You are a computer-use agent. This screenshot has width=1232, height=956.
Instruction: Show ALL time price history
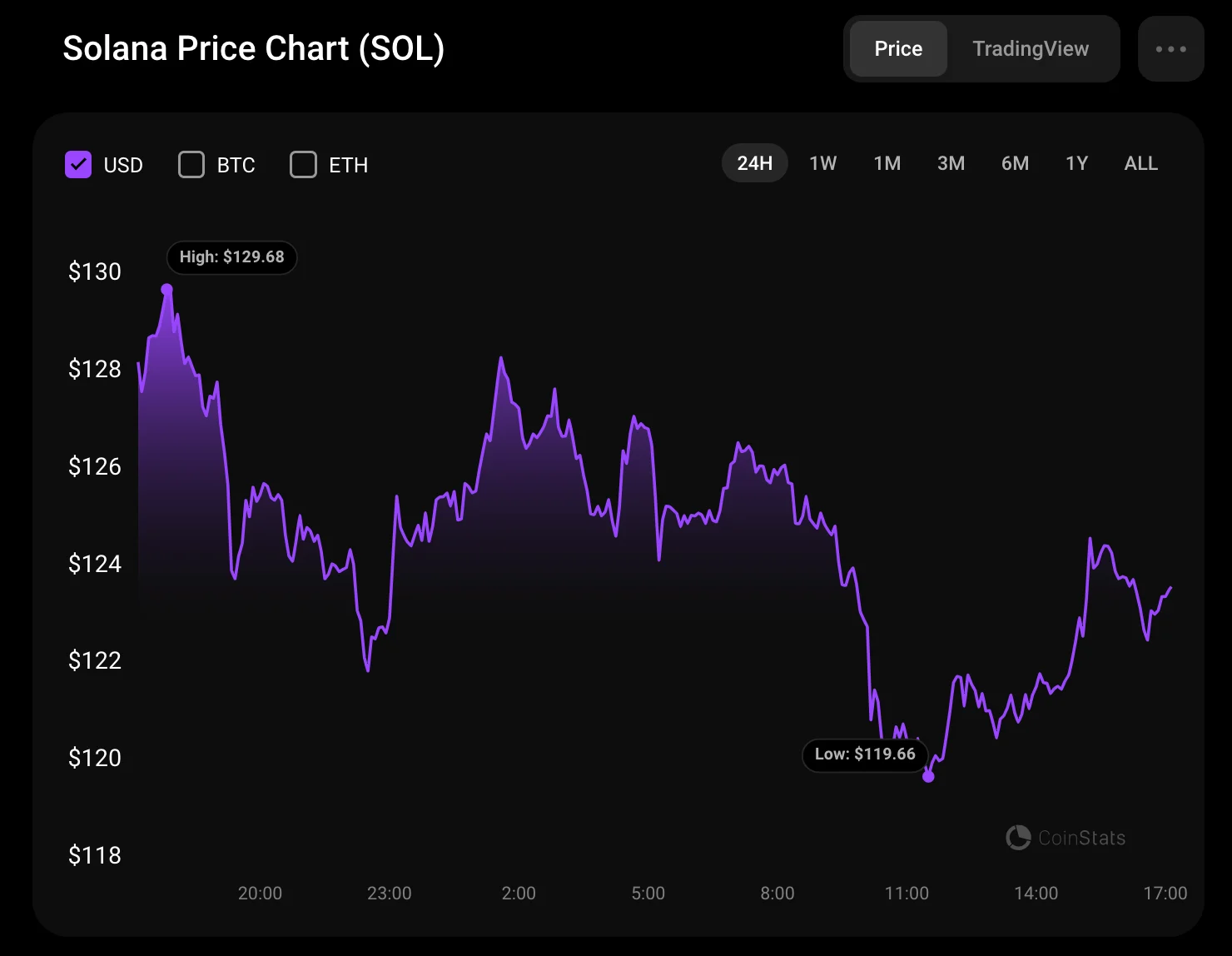(x=1140, y=163)
